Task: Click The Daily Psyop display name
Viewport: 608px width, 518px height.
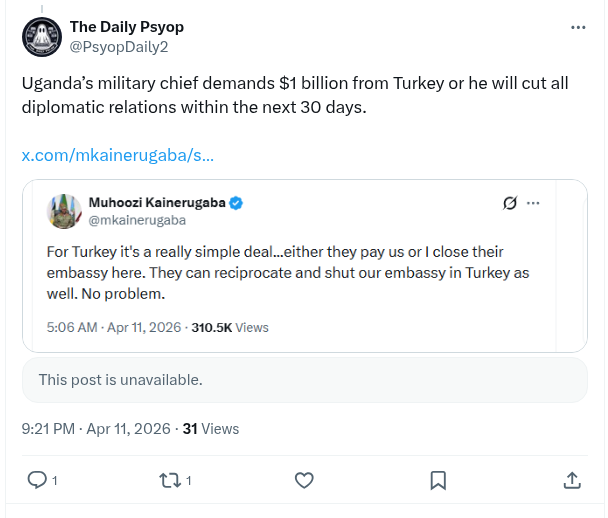Action: click(126, 27)
